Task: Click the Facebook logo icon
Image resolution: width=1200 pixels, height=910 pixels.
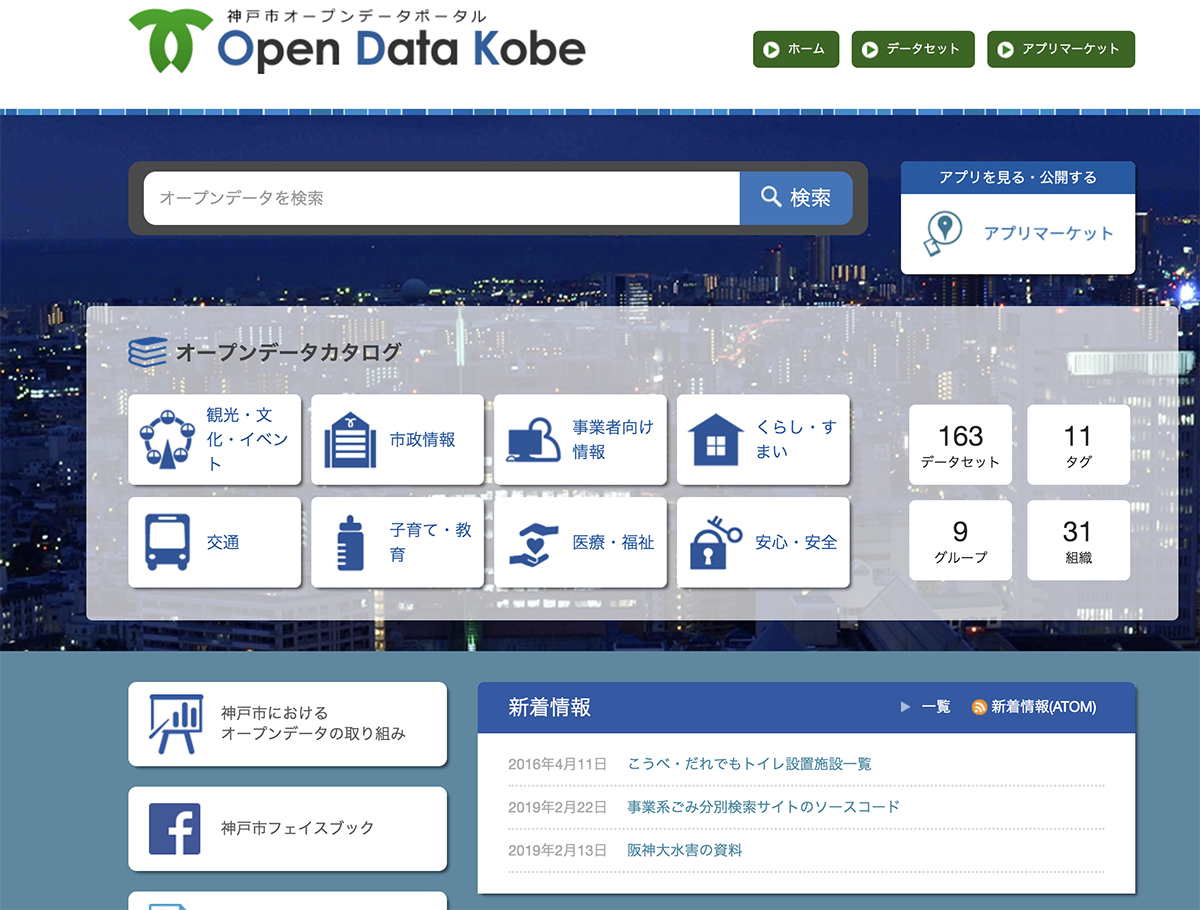Action: 175,828
